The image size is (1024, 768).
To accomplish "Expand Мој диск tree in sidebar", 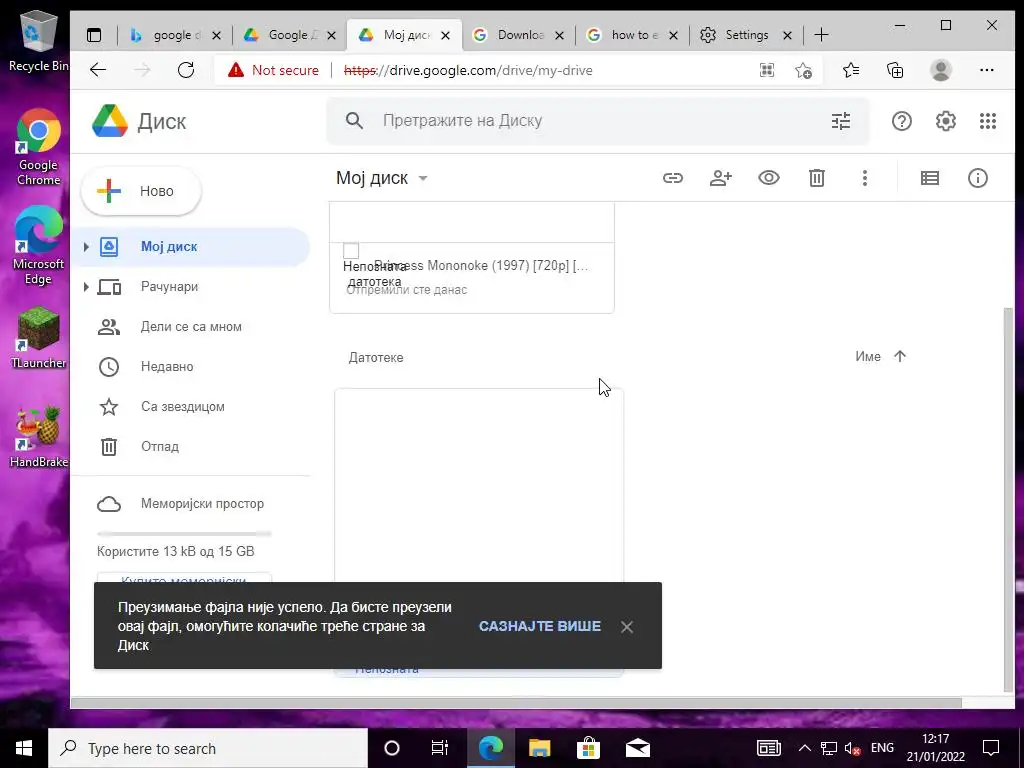I will (86, 247).
